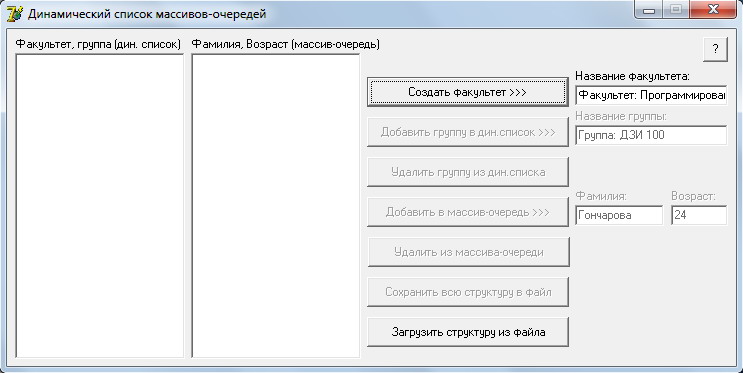Focus the Название факультета input field
The height and width of the screenshot is (373, 743).
tap(651, 95)
